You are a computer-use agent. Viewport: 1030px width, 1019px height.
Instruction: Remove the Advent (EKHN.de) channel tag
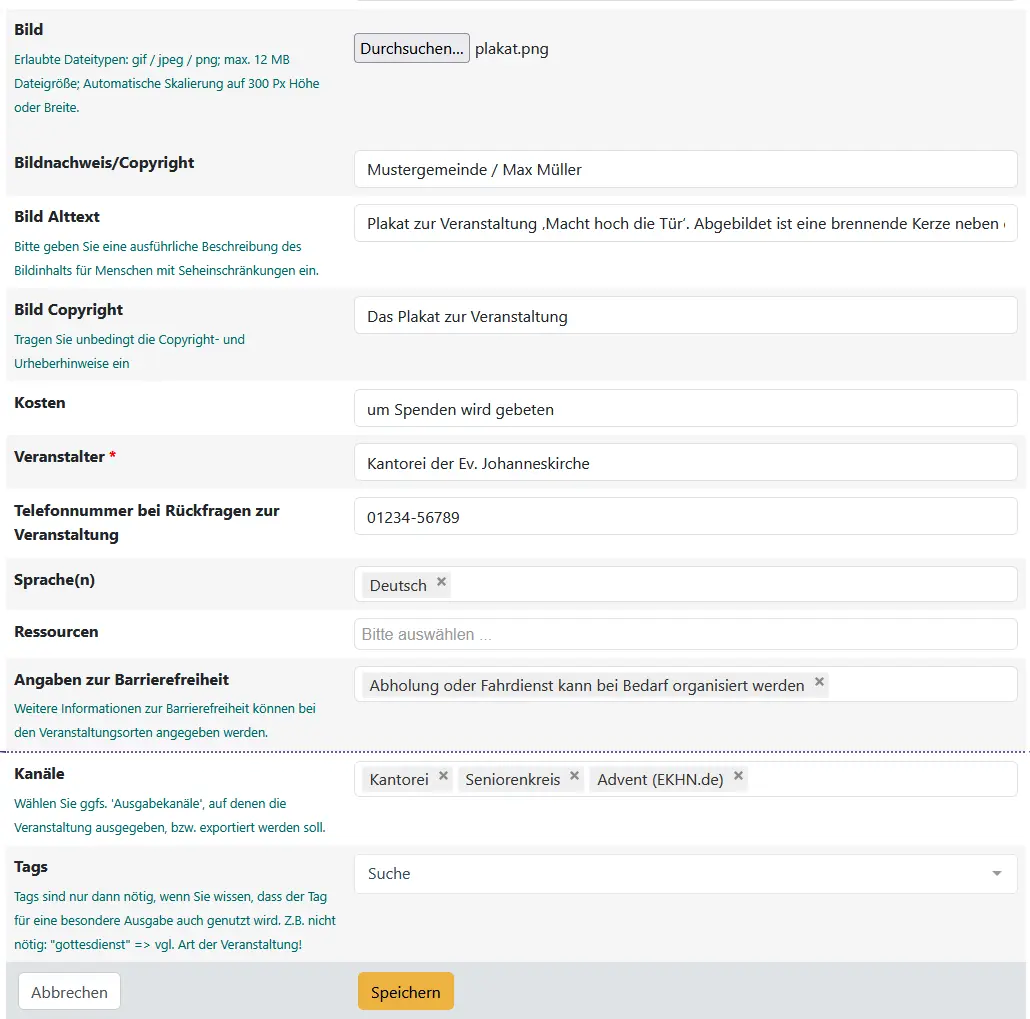click(x=738, y=776)
